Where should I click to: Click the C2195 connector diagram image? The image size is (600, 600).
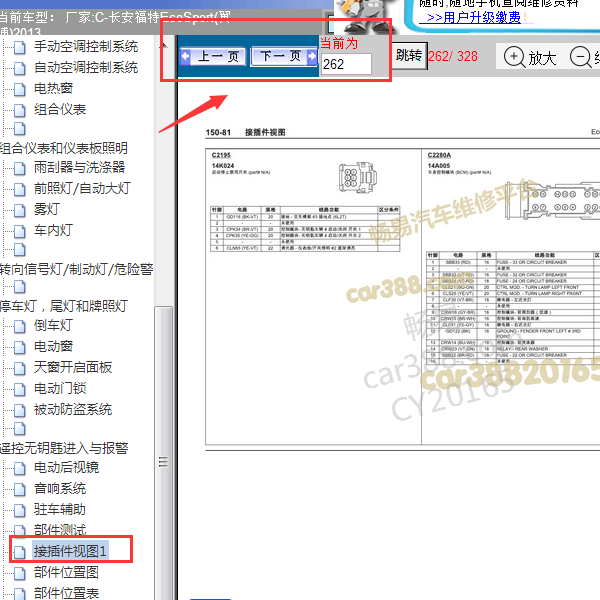click(x=357, y=177)
